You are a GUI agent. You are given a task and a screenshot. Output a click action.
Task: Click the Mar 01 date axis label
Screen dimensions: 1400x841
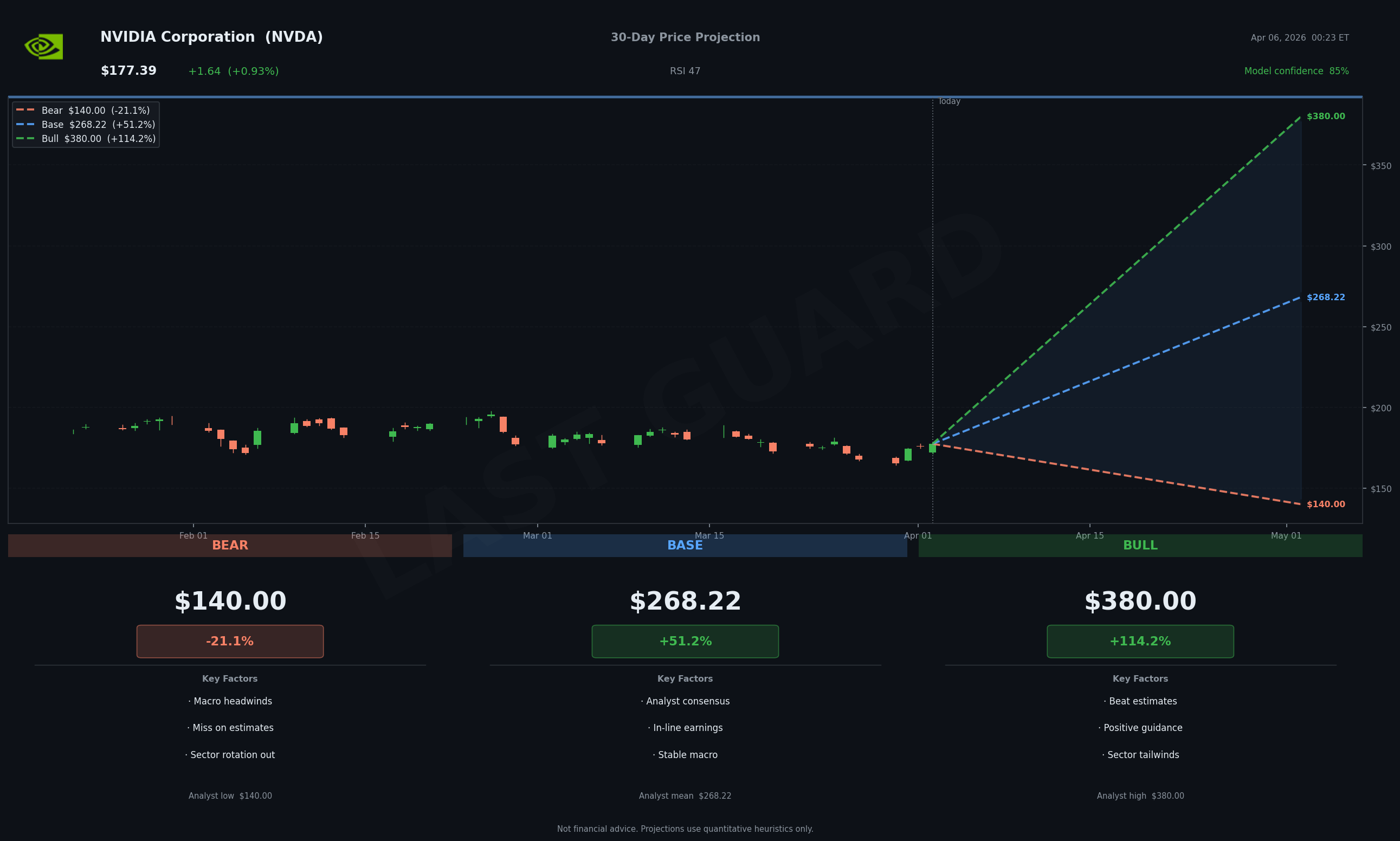tap(537, 535)
